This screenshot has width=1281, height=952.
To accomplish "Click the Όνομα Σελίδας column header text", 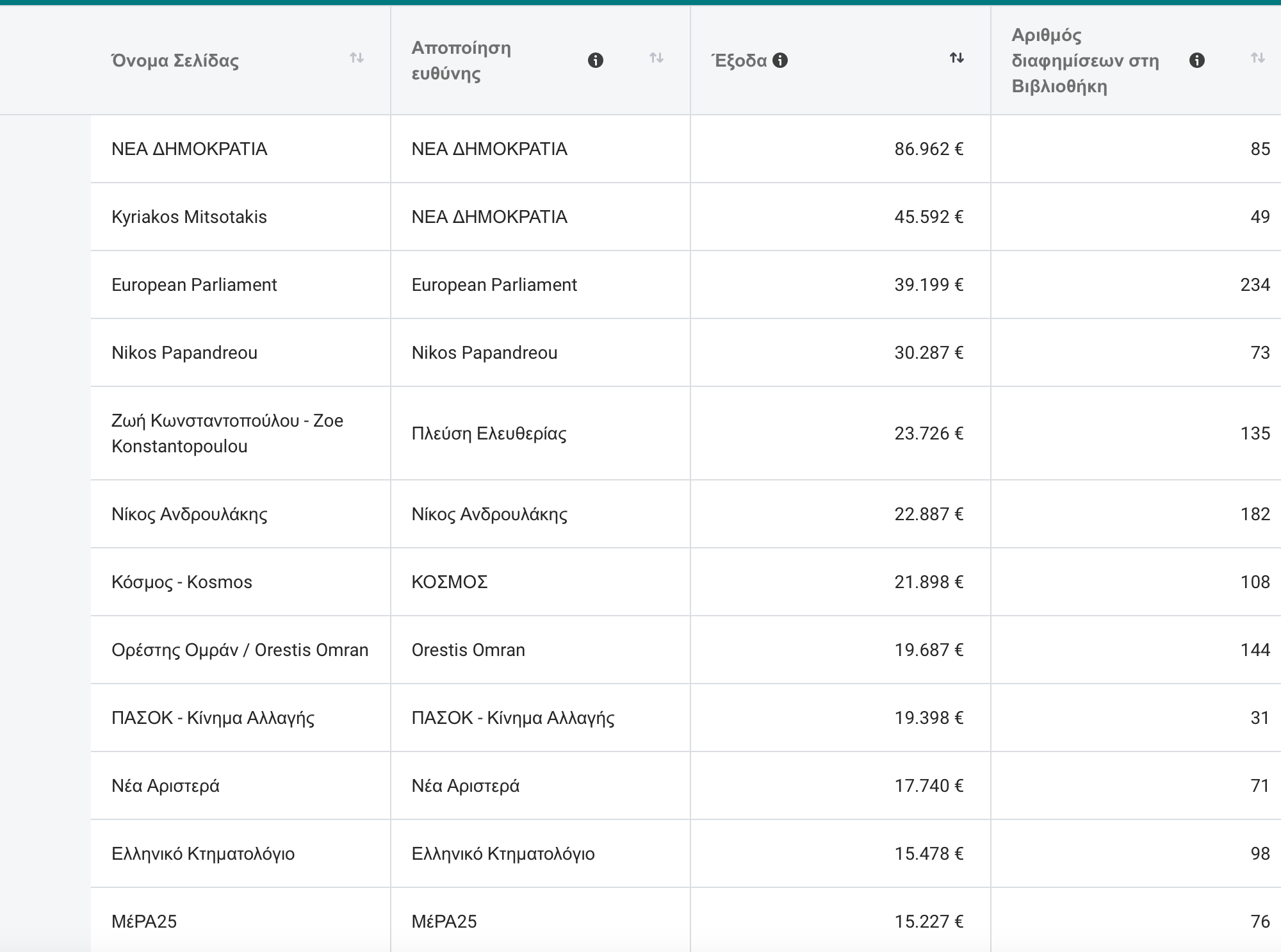I will click(175, 61).
